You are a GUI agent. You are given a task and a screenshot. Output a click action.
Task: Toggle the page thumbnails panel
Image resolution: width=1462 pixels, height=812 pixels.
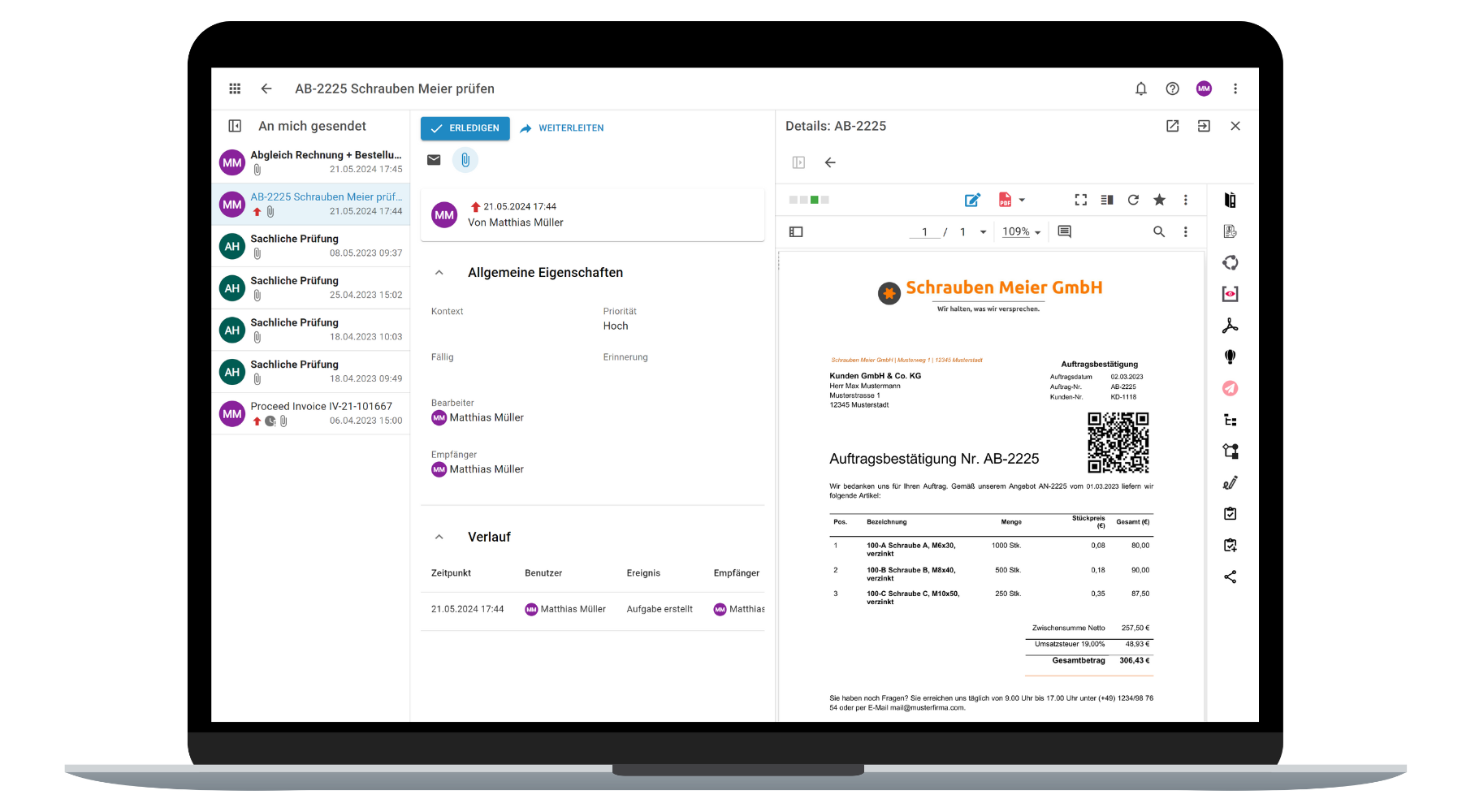(796, 231)
